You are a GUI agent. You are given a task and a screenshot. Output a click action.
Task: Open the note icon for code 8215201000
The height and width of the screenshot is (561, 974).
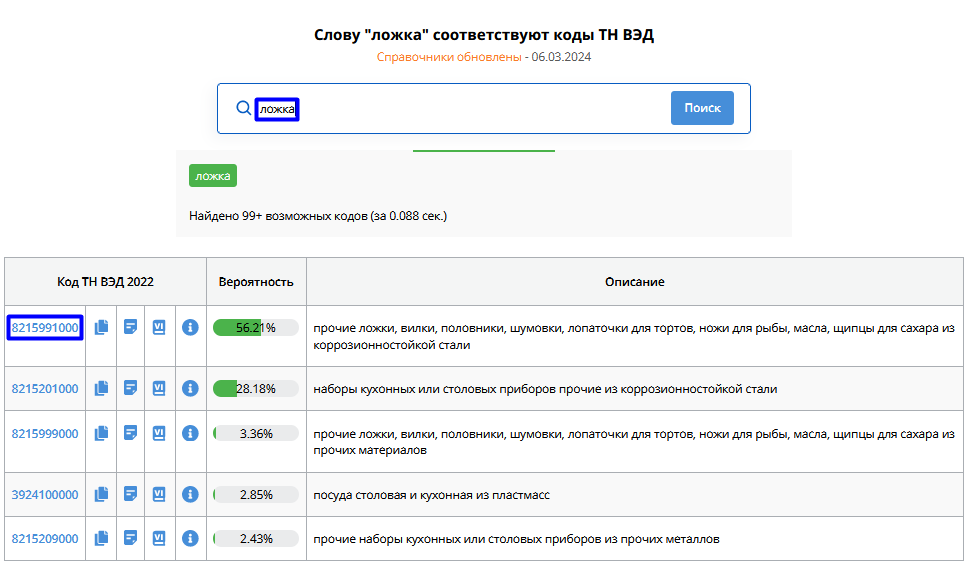130,388
